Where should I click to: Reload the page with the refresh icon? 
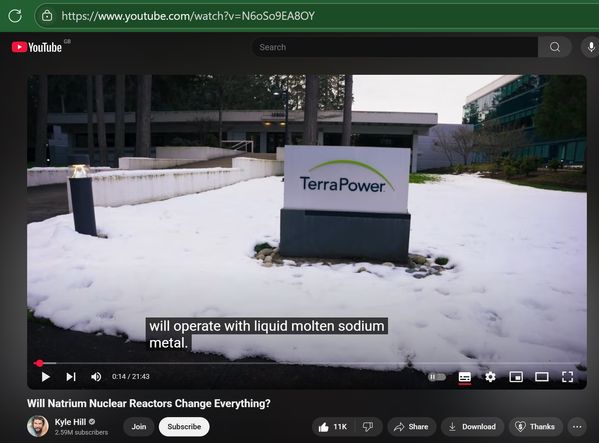(x=15, y=16)
